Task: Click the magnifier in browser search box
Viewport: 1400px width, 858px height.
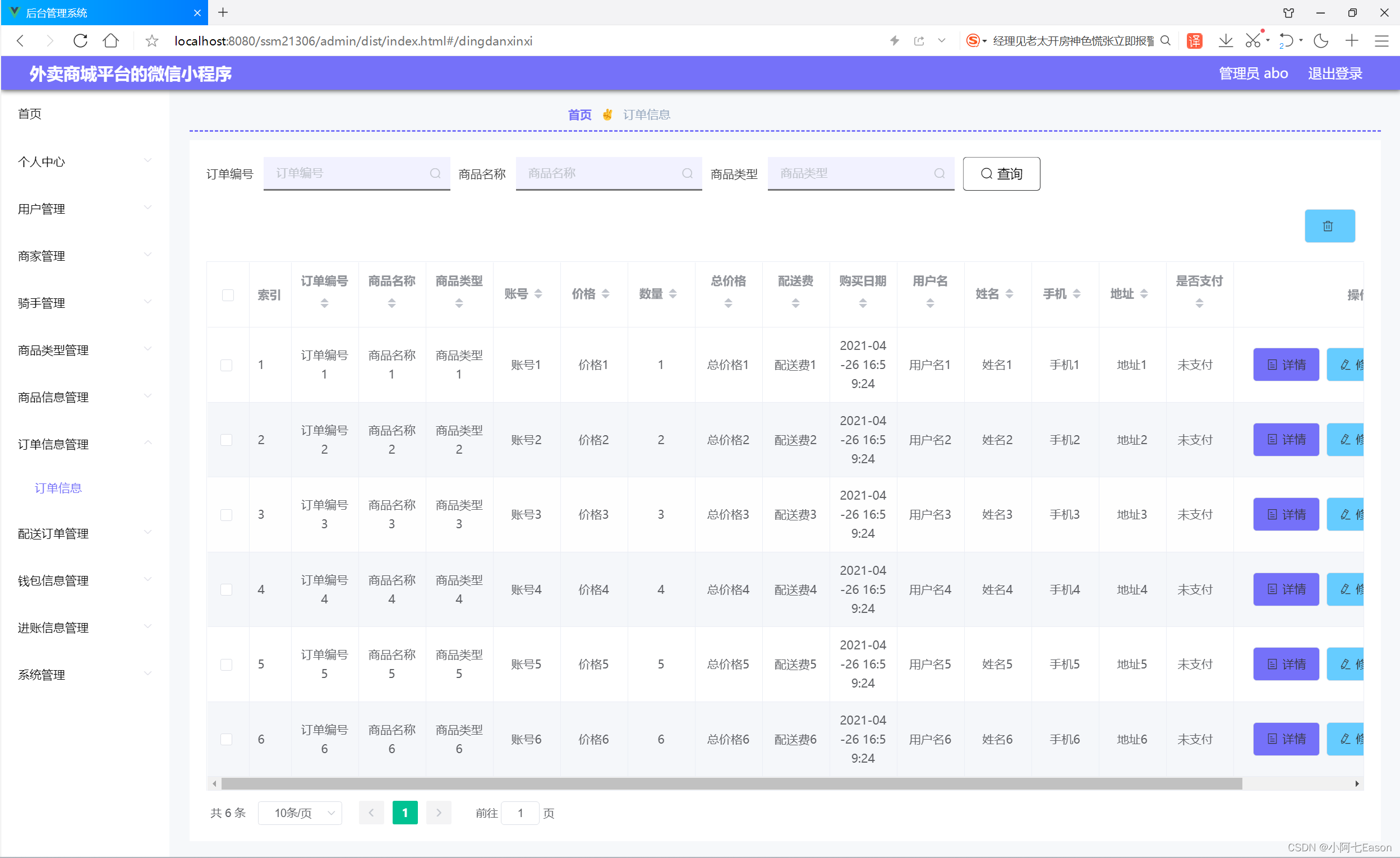Action: click(1166, 41)
